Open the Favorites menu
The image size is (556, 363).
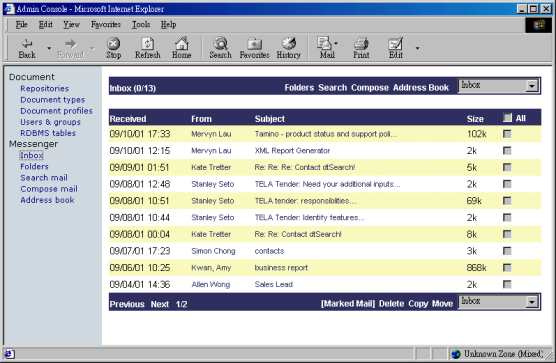point(106,24)
